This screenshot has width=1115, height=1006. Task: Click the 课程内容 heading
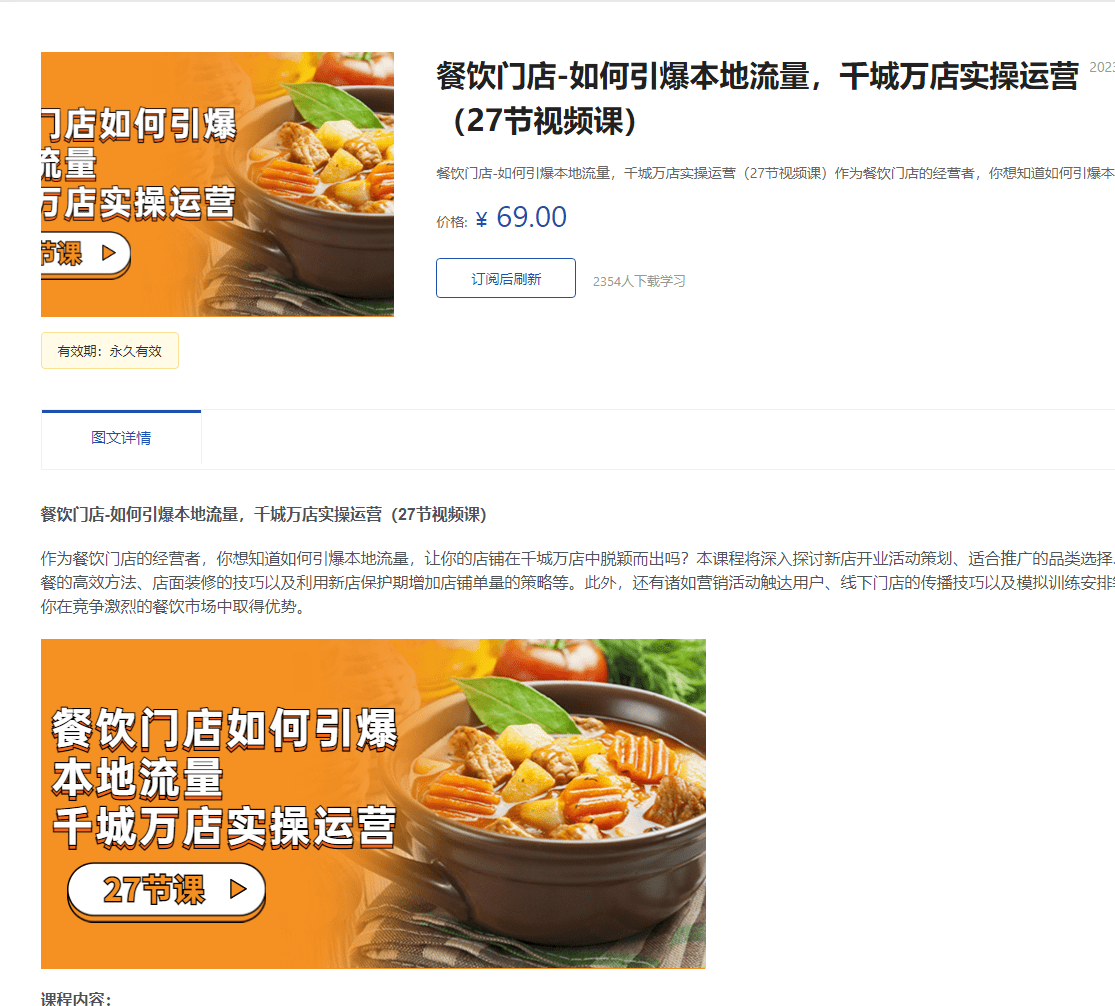tap(76, 998)
